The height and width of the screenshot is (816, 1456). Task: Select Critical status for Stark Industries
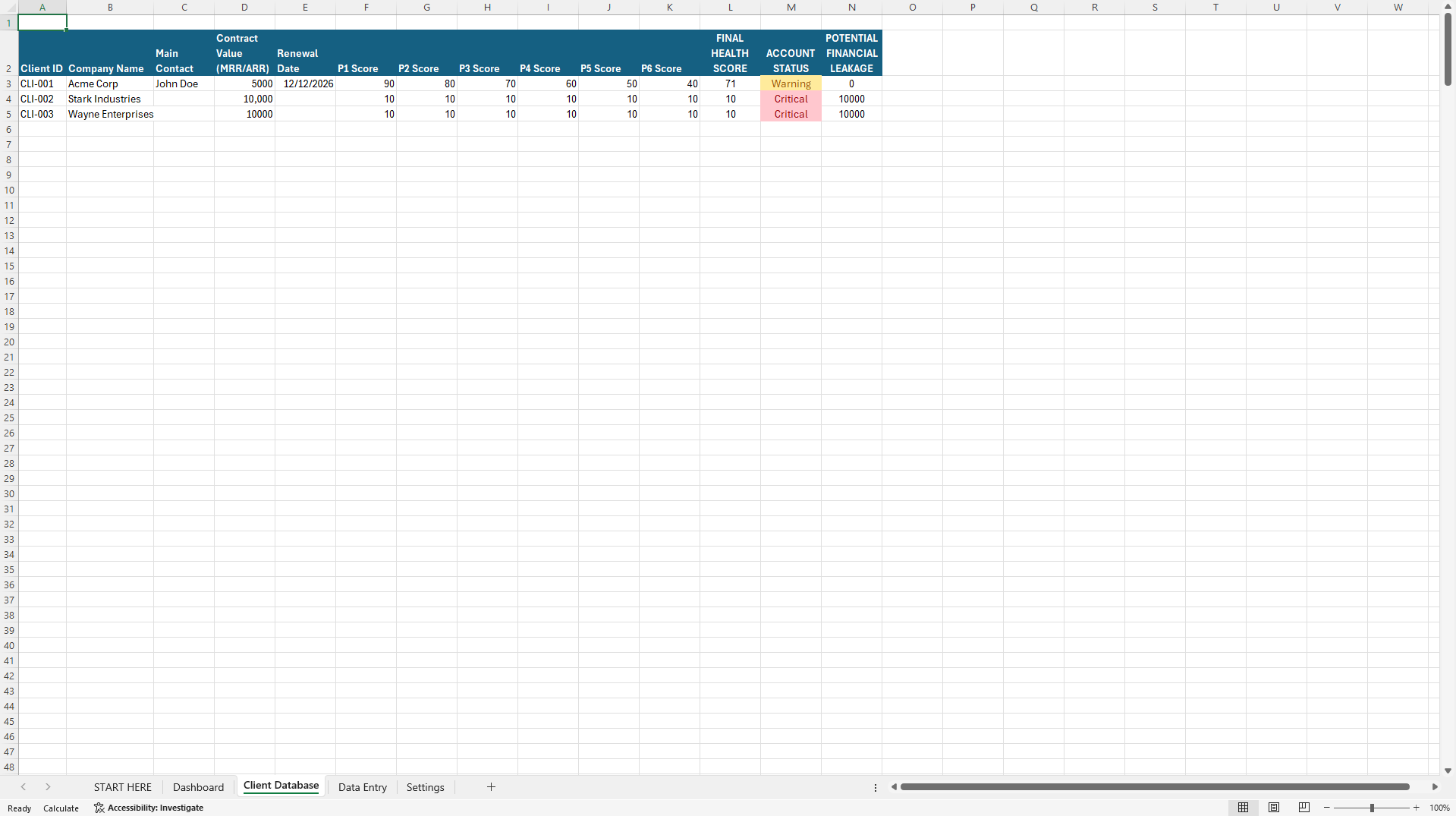(791, 99)
